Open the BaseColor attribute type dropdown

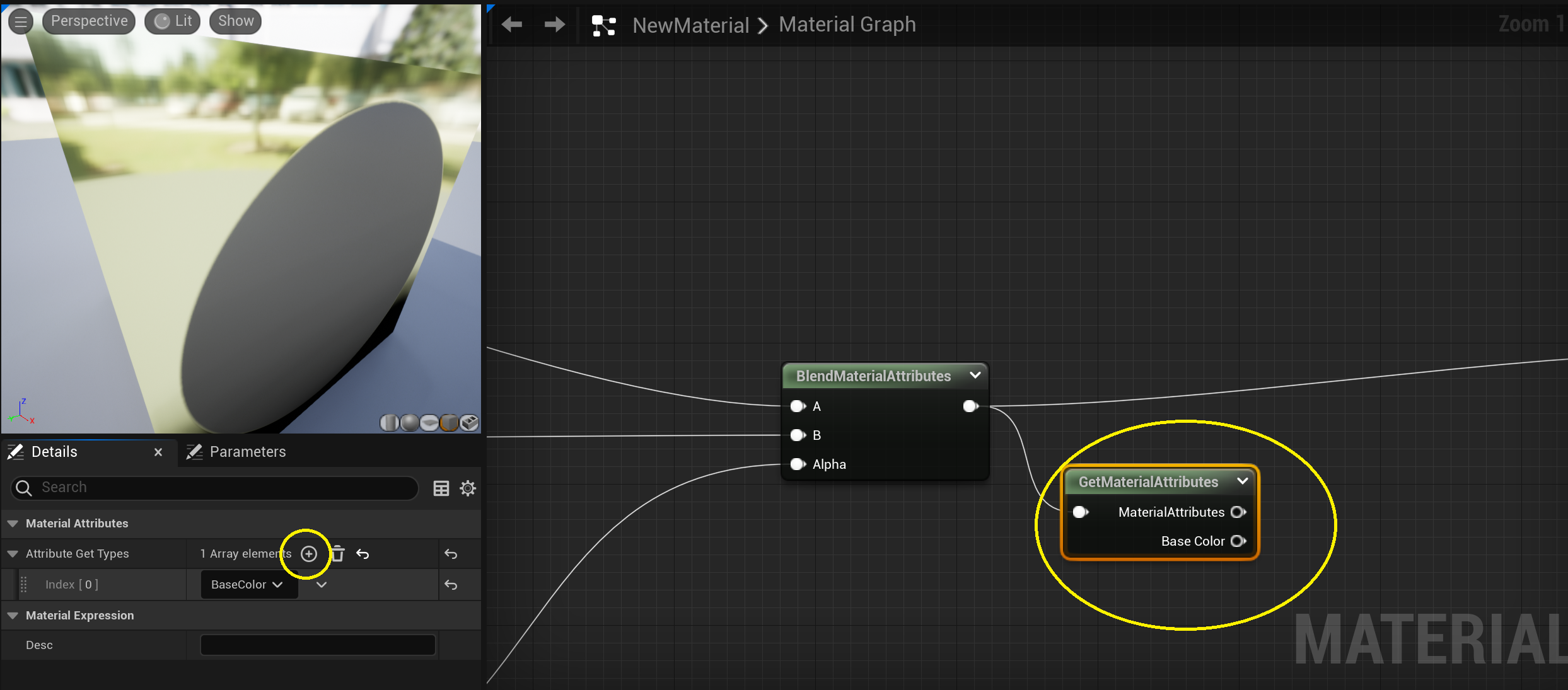click(247, 585)
